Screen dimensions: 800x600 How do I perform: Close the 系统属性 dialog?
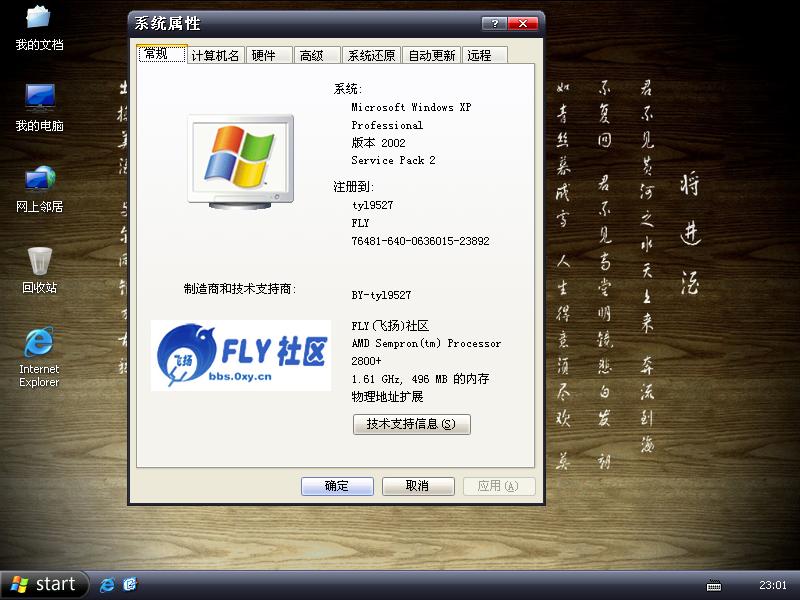(523, 23)
